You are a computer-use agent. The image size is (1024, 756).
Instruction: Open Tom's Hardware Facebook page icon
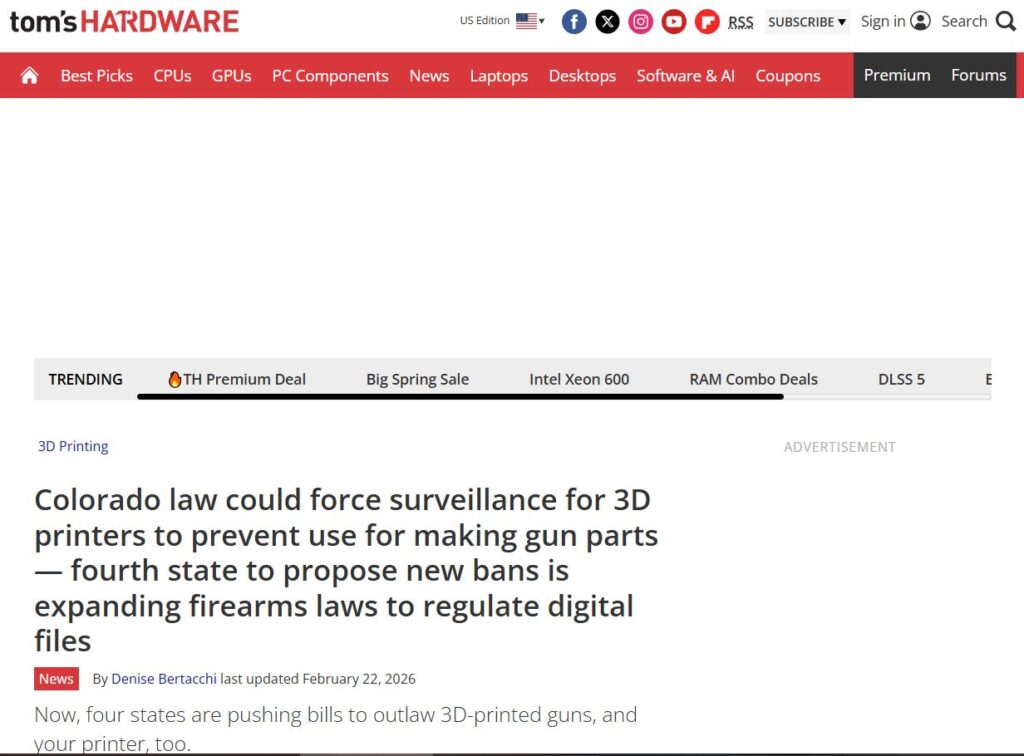[x=574, y=21]
